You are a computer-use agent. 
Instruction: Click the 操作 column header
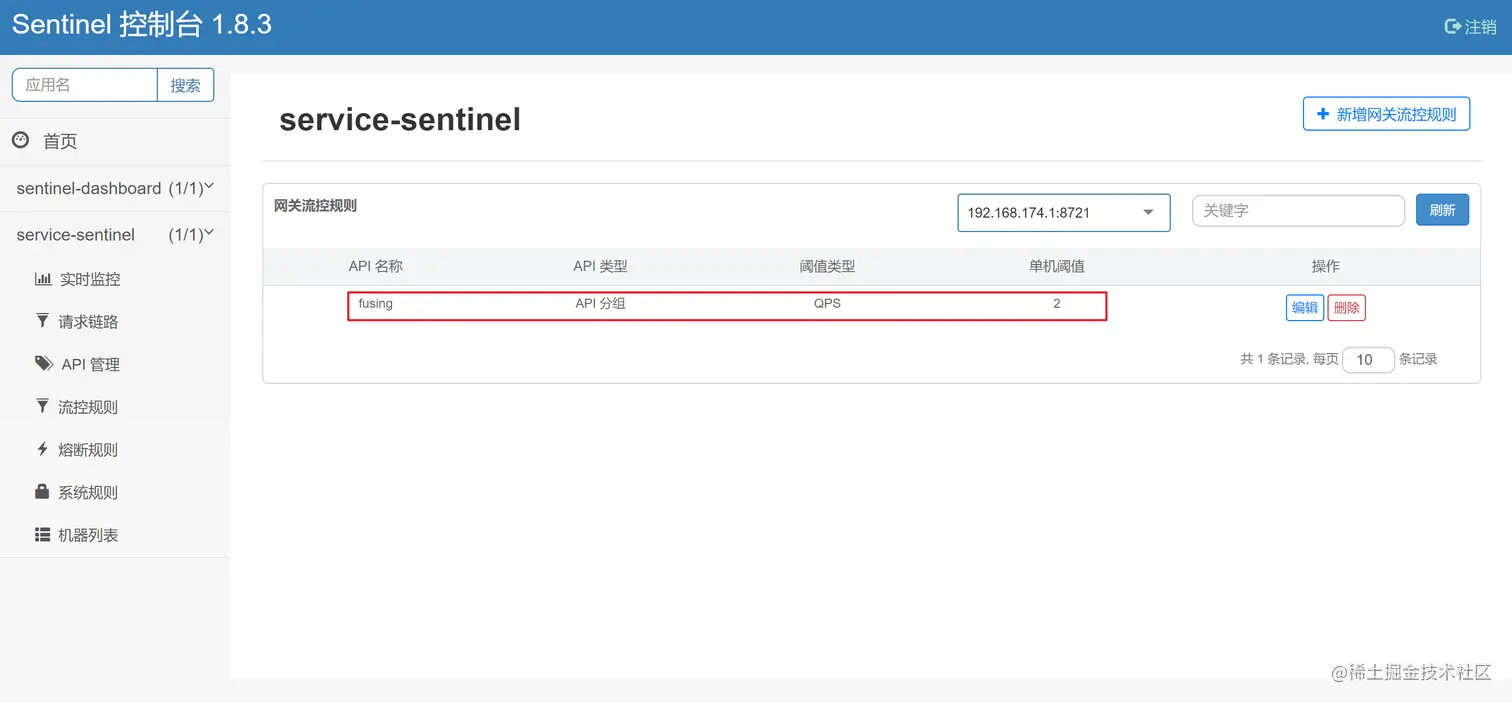coord(1326,266)
